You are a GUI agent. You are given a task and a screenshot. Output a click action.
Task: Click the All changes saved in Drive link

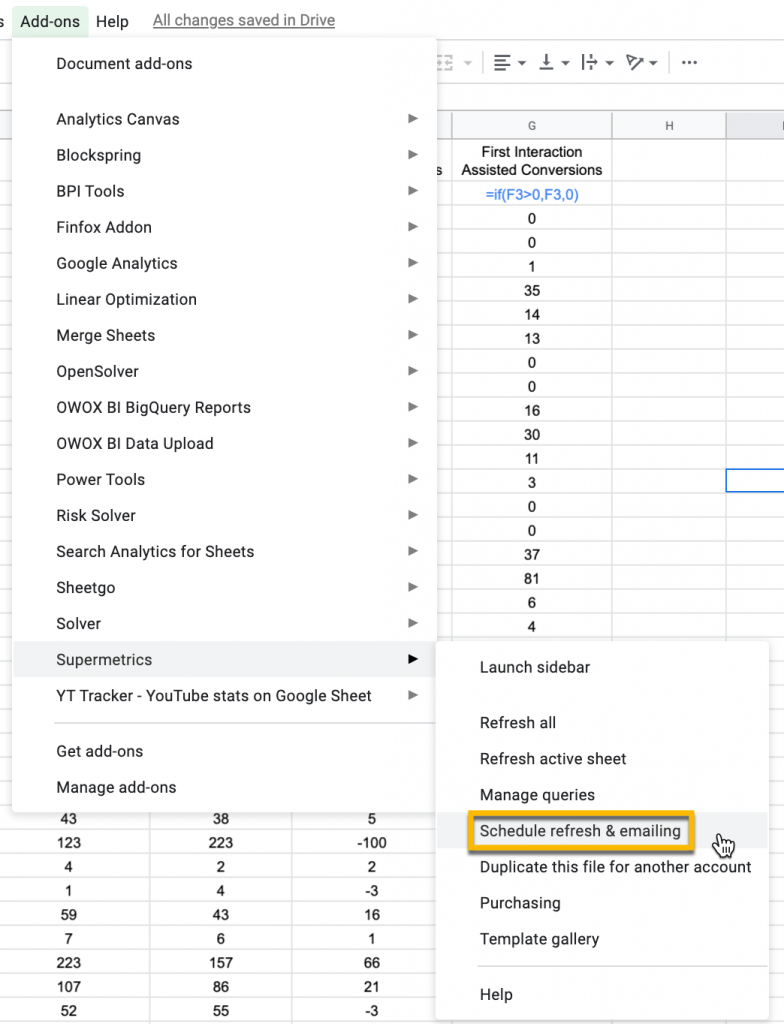[x=243, y=20]
